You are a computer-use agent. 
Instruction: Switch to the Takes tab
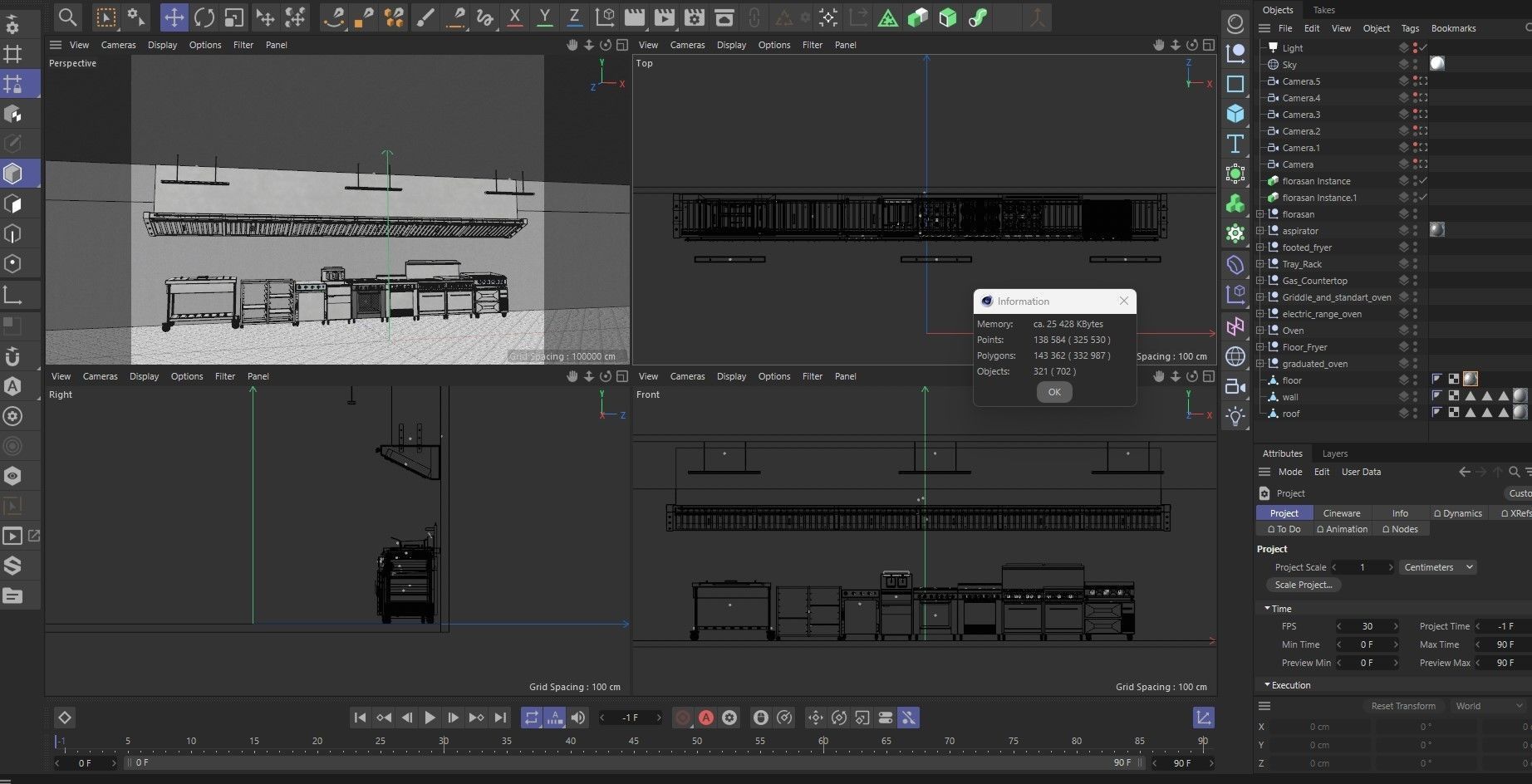1324,10
